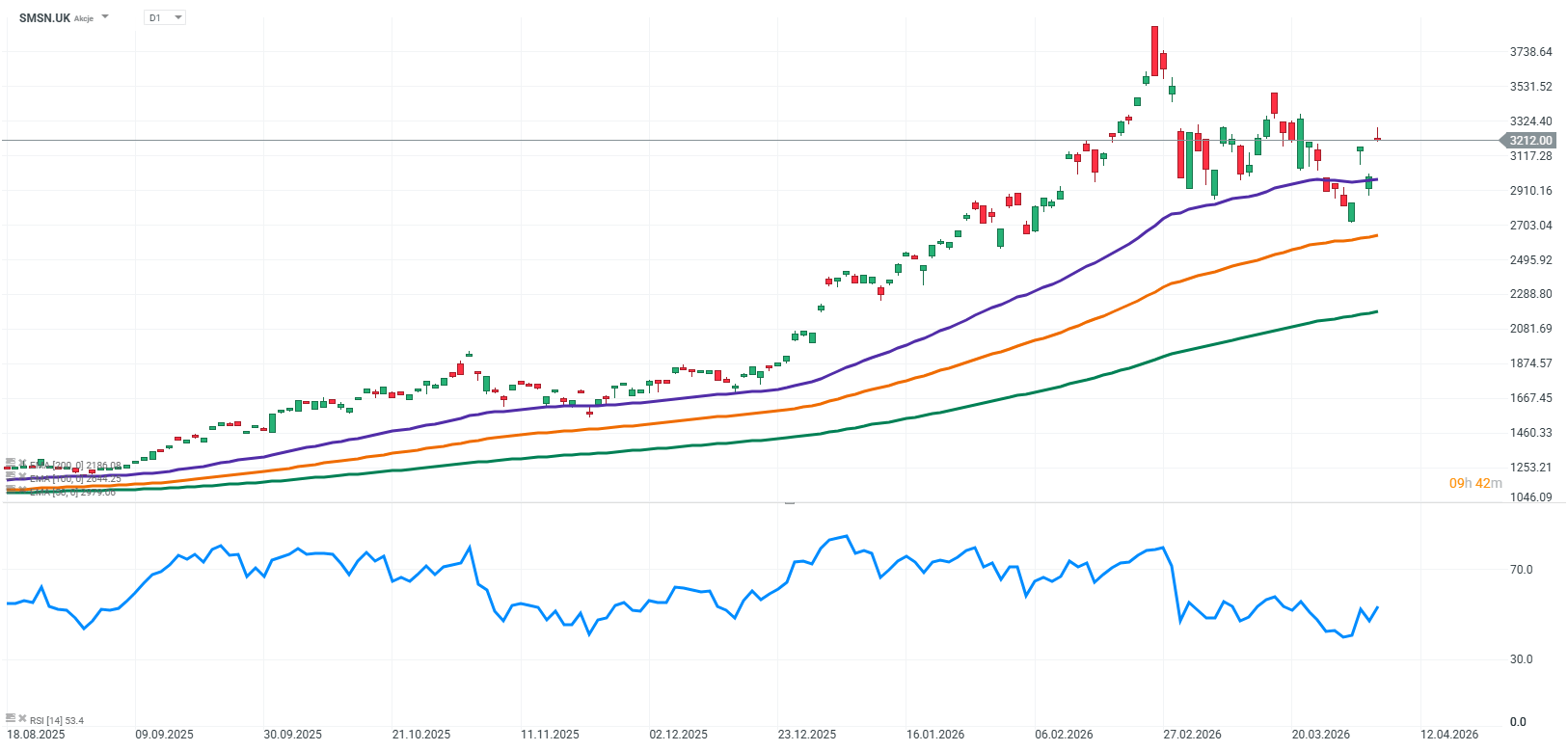The image size is (1568, 751).
Task: Delete the EMA 50 indicator
Action: click(x=21, y=489)
